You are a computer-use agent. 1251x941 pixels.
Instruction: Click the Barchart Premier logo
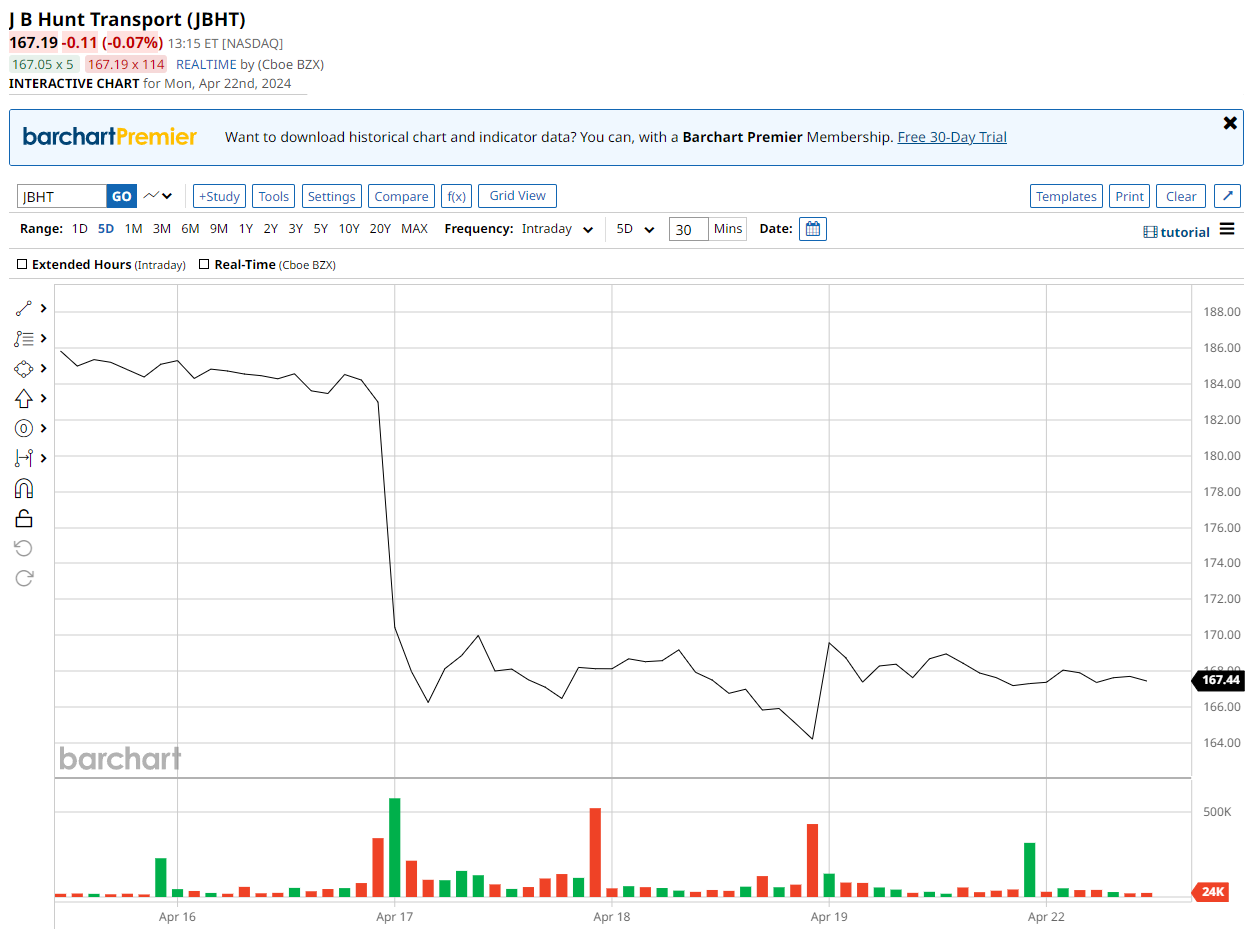[x=110, y=137]
